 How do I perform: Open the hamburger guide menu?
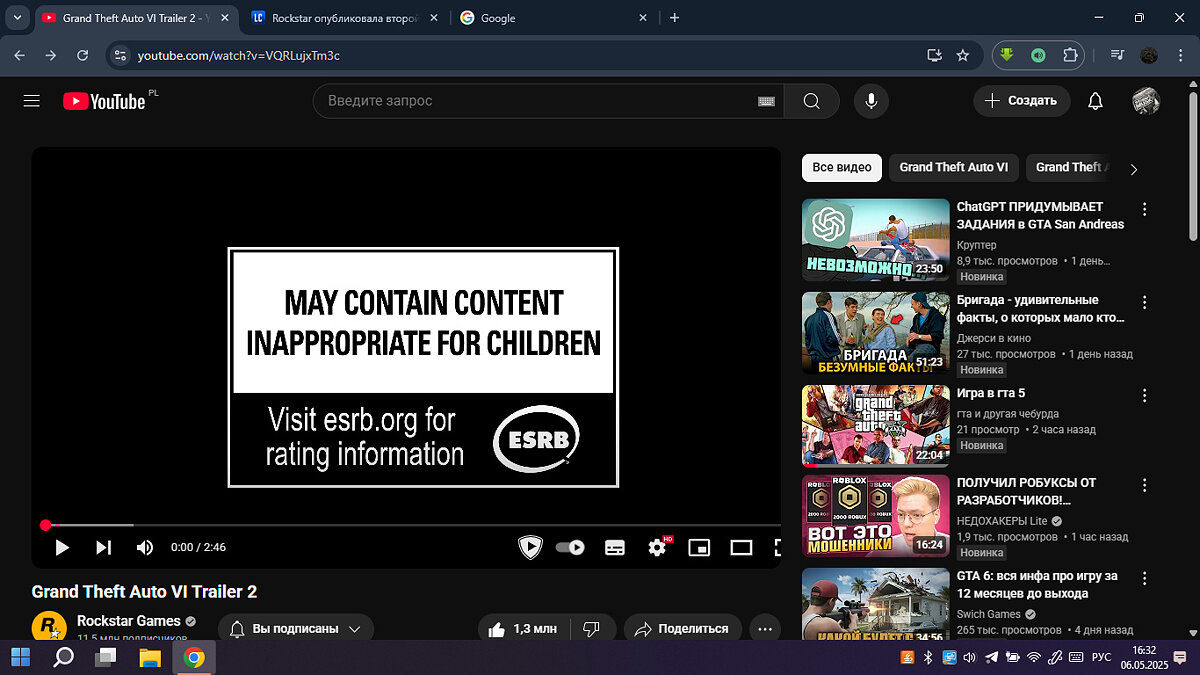[31, 101]
